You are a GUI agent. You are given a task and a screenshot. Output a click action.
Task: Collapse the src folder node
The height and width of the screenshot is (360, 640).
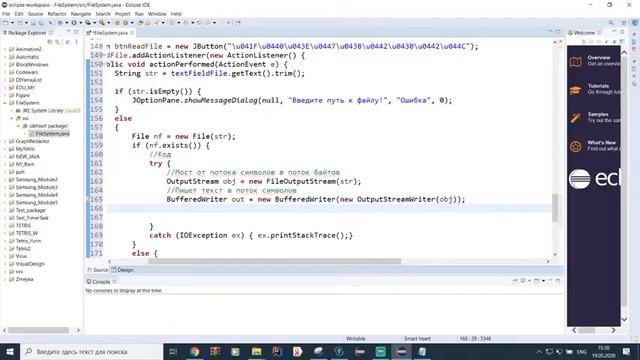(12, 118)
